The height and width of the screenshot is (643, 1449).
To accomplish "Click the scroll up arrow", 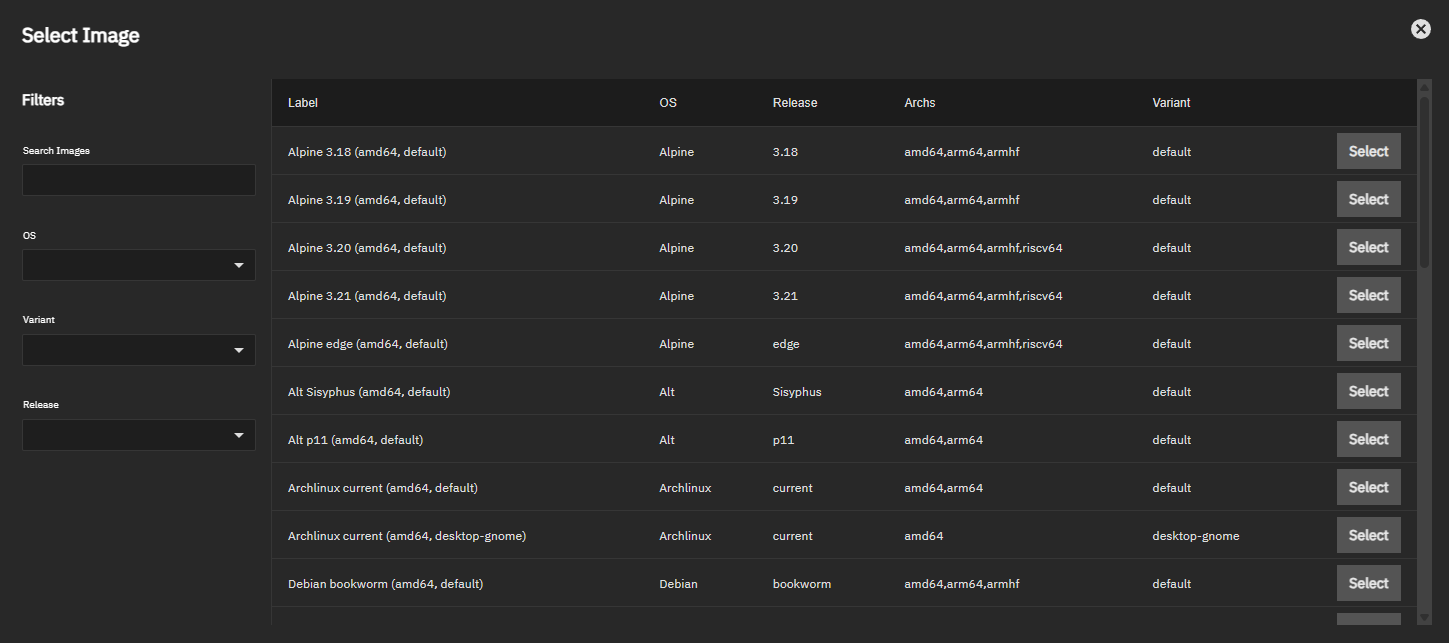I will [1424, 87].
